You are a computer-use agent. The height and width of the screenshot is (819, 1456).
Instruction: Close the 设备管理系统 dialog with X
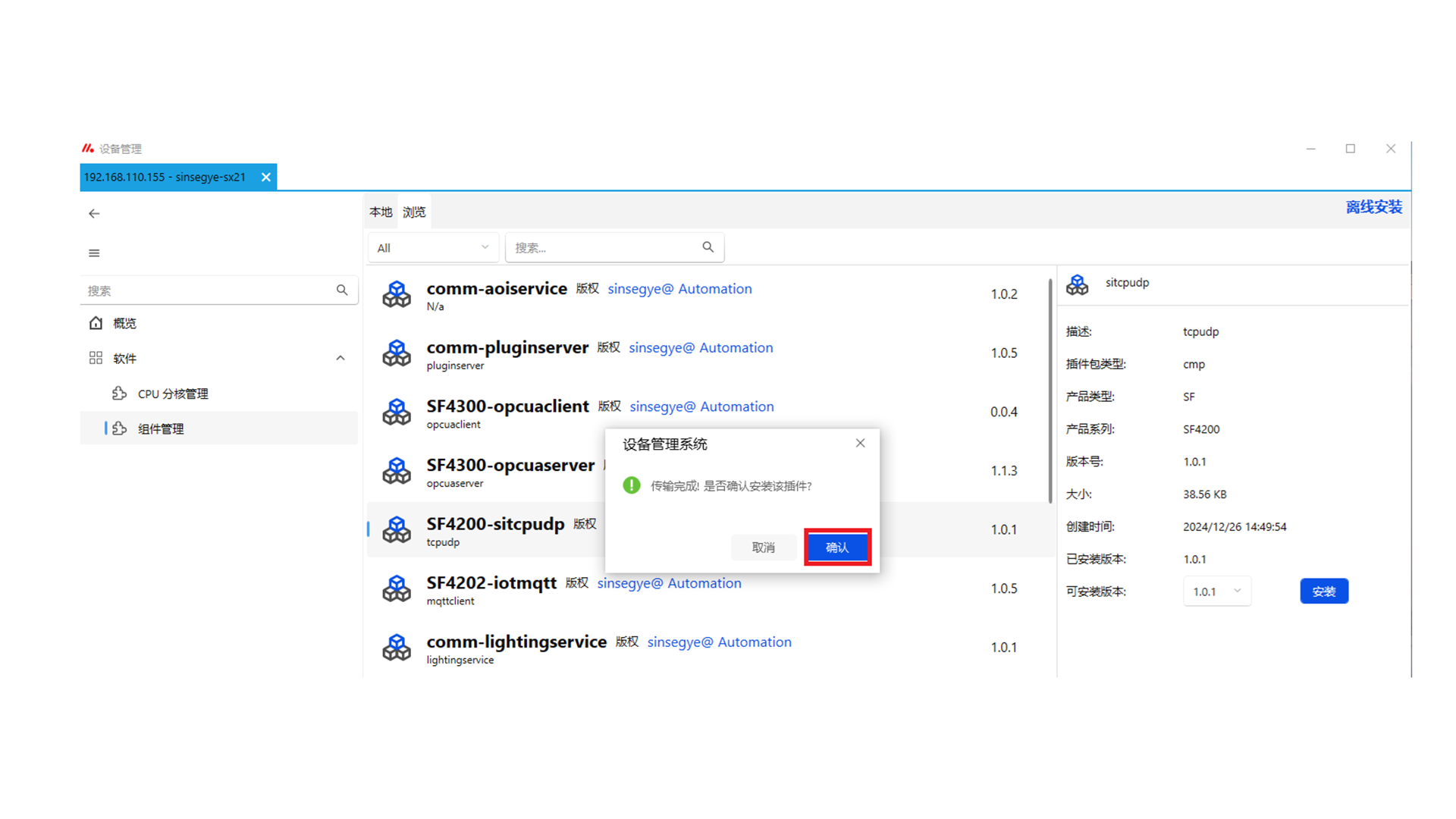click(x=860, y=443)
